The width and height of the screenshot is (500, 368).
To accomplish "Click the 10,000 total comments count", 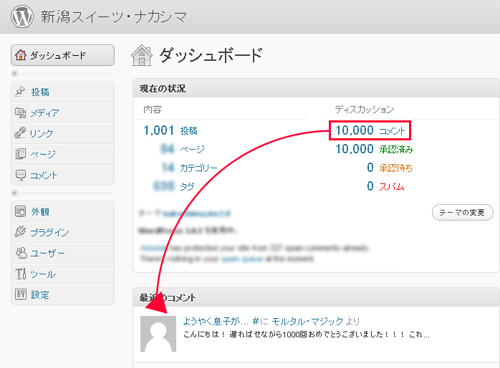I will [x=354, y=130].
